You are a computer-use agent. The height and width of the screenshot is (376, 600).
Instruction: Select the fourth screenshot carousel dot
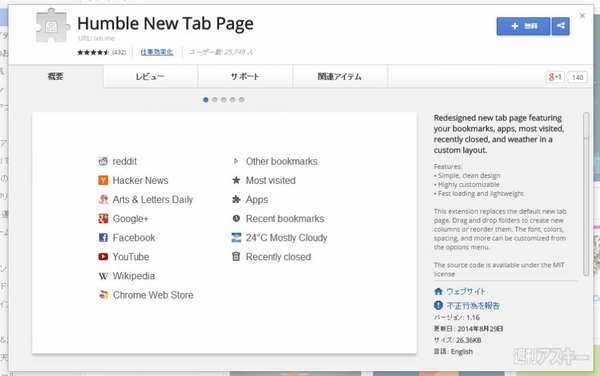click(233, 100)
